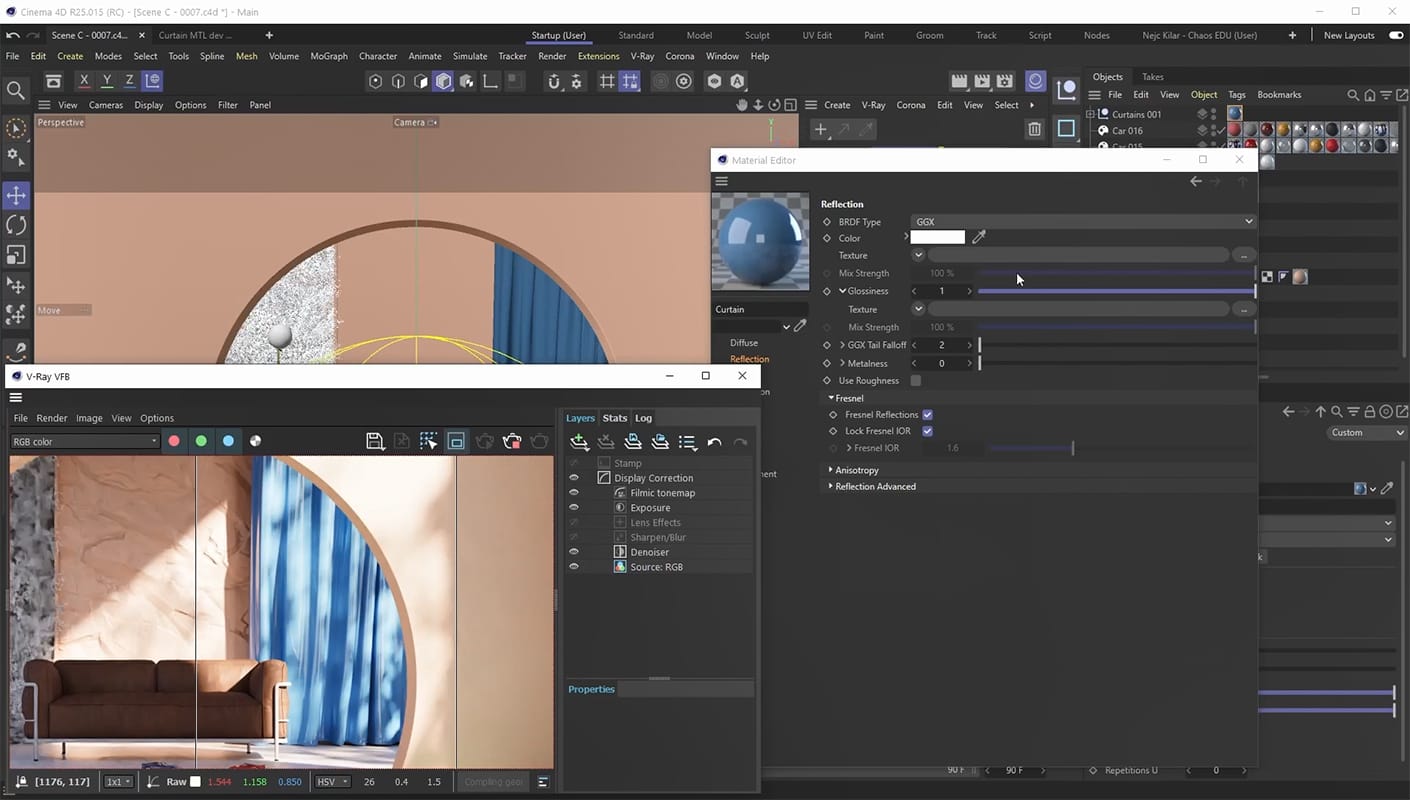1410x800 pixels.
Task: Open the BRDF Type GGX dropdown
Action: pyautogui.click(x=1083, y=222)
